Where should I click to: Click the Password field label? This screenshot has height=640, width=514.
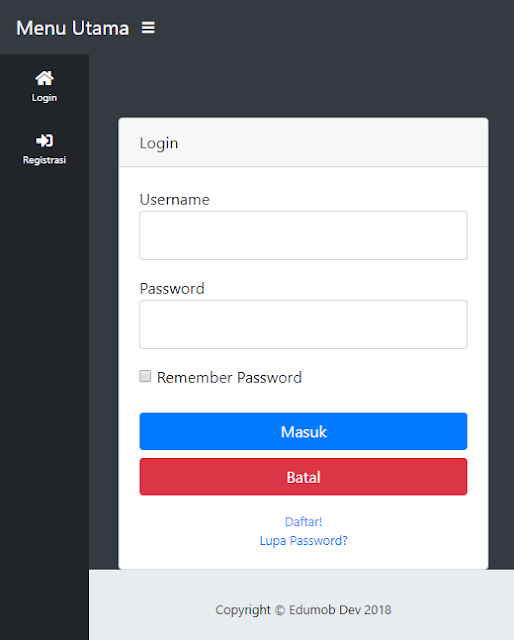click(172, 289)
